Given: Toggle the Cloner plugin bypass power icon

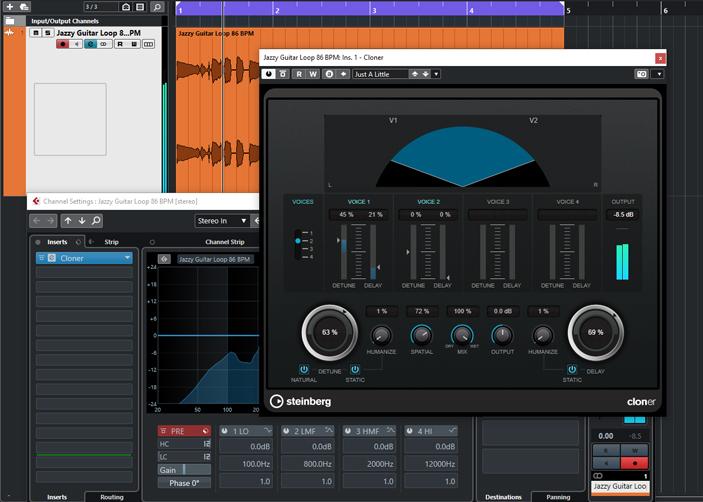Looking at the screenshot, I should click(x=269, y=74).
